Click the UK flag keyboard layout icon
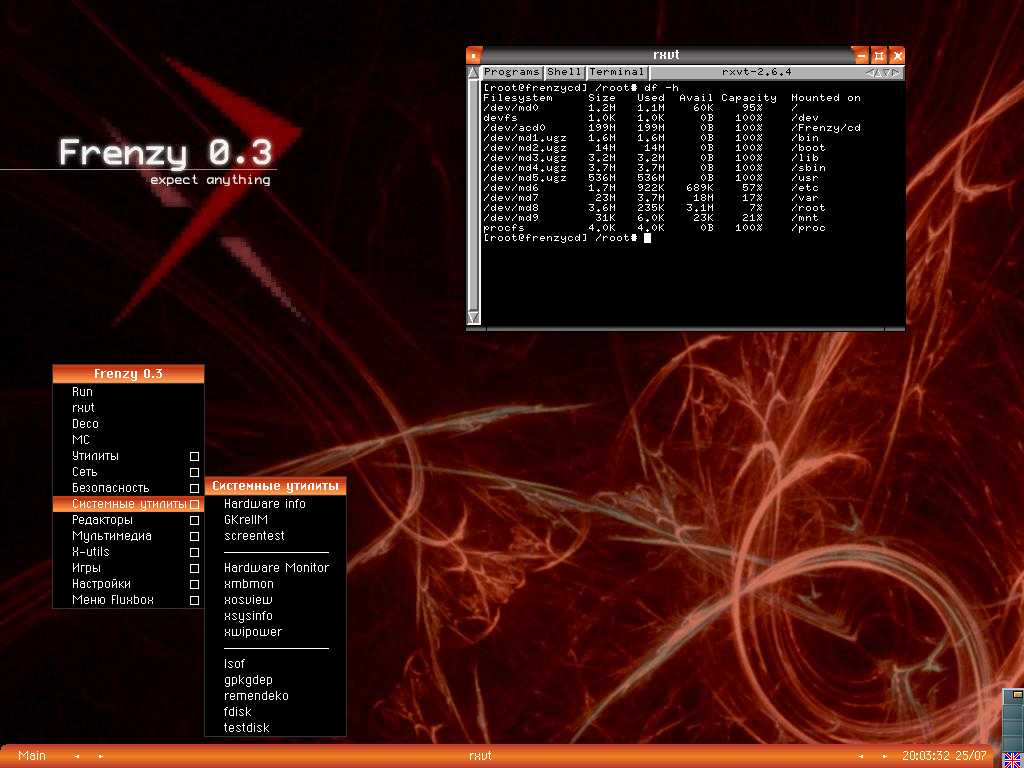 tap(1012, 759)
